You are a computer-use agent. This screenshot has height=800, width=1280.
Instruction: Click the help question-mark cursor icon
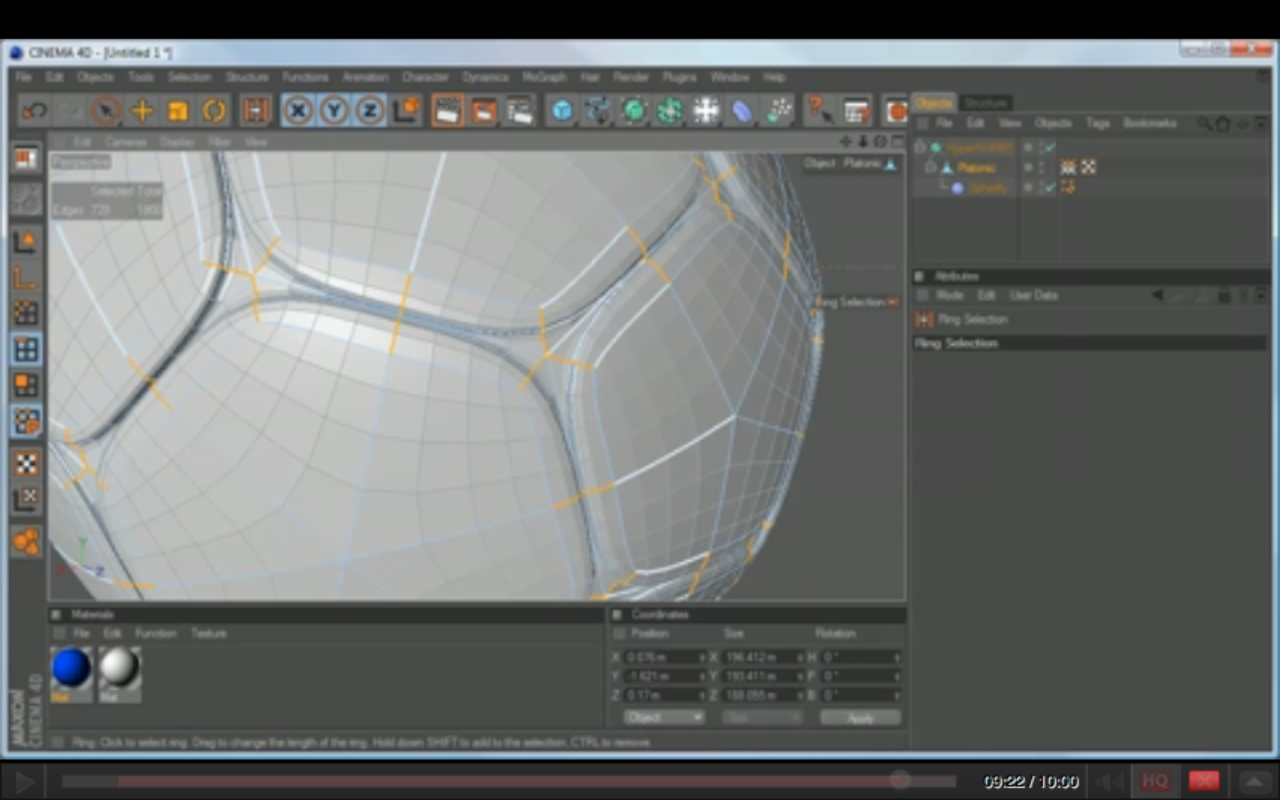click(x=819, y=111)
